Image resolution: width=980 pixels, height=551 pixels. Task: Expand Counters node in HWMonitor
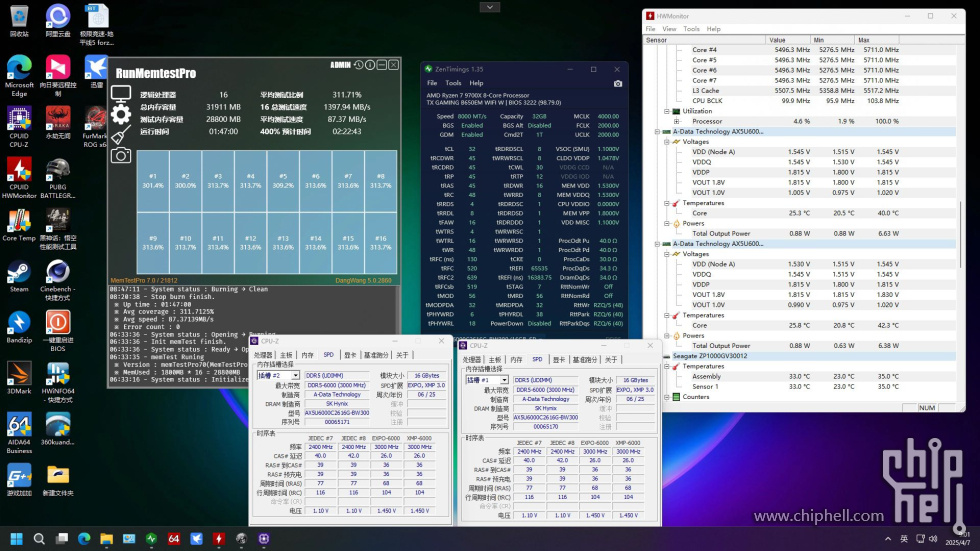pos(667,397)
